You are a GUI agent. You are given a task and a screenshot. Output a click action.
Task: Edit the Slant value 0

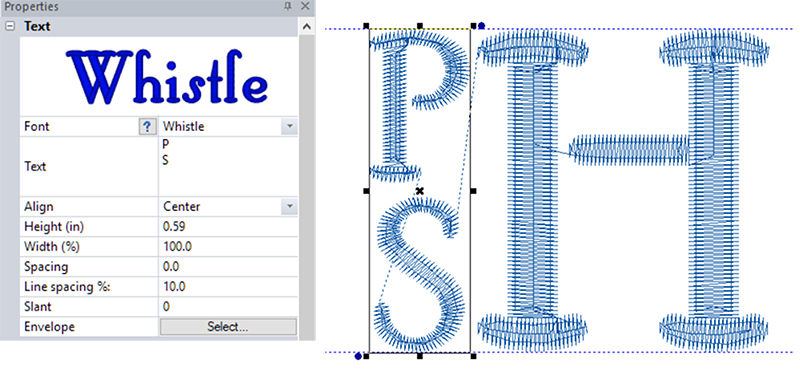[228, 307]
